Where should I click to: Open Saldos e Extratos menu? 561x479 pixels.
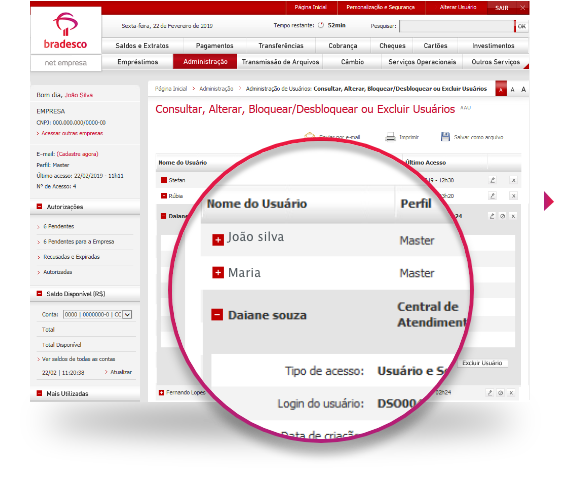click(x=142, y=46)
